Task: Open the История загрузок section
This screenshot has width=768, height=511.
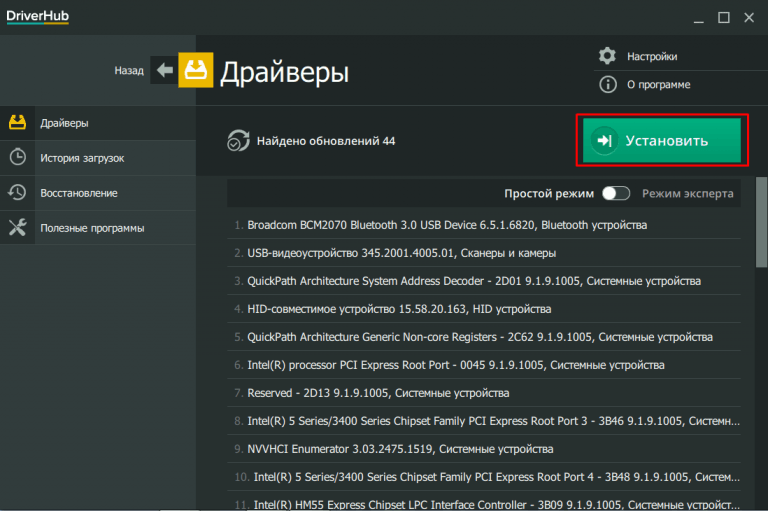Action: tap(82, 158)
